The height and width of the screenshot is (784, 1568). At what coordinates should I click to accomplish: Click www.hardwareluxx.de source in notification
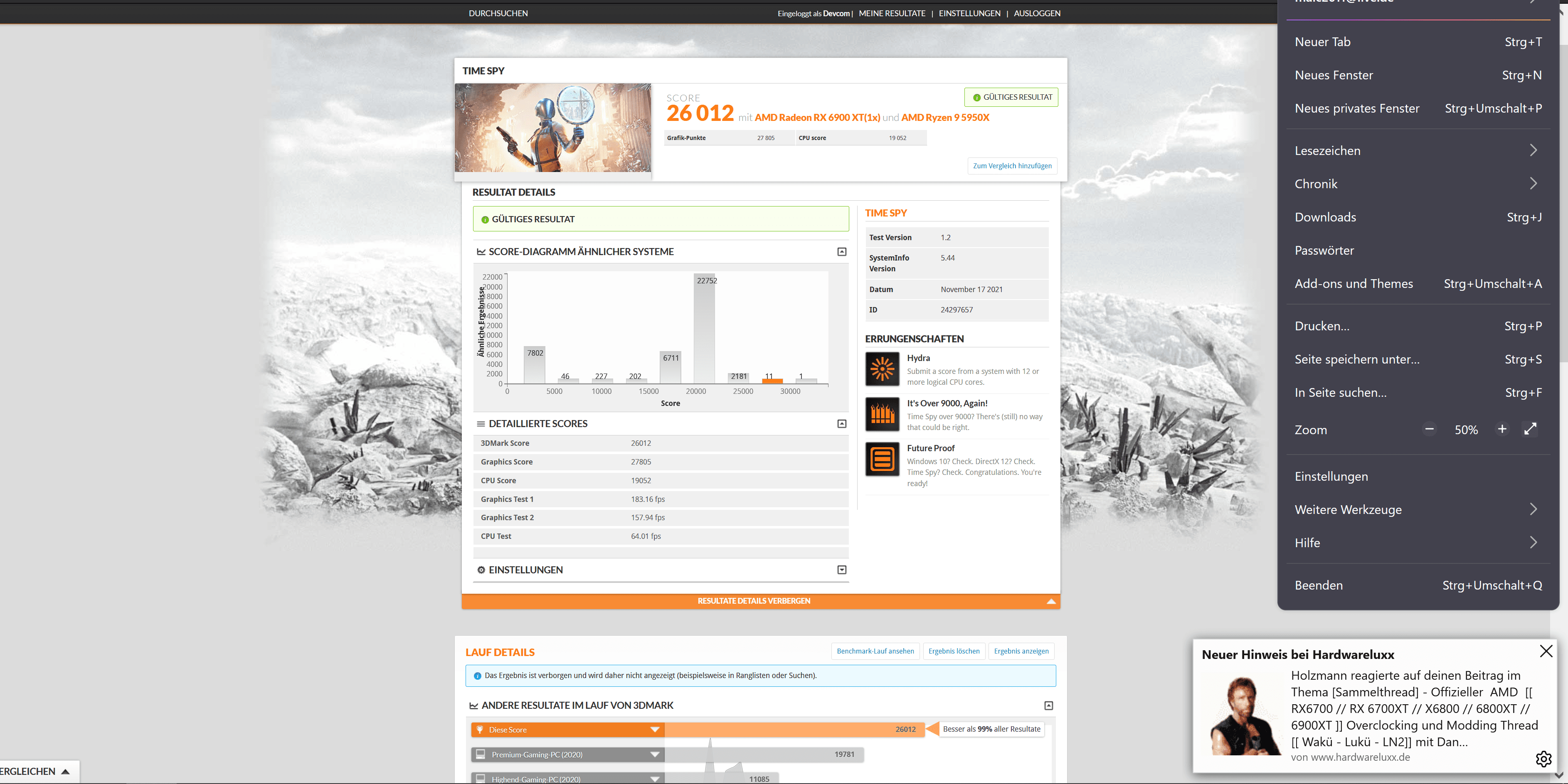1360,757
